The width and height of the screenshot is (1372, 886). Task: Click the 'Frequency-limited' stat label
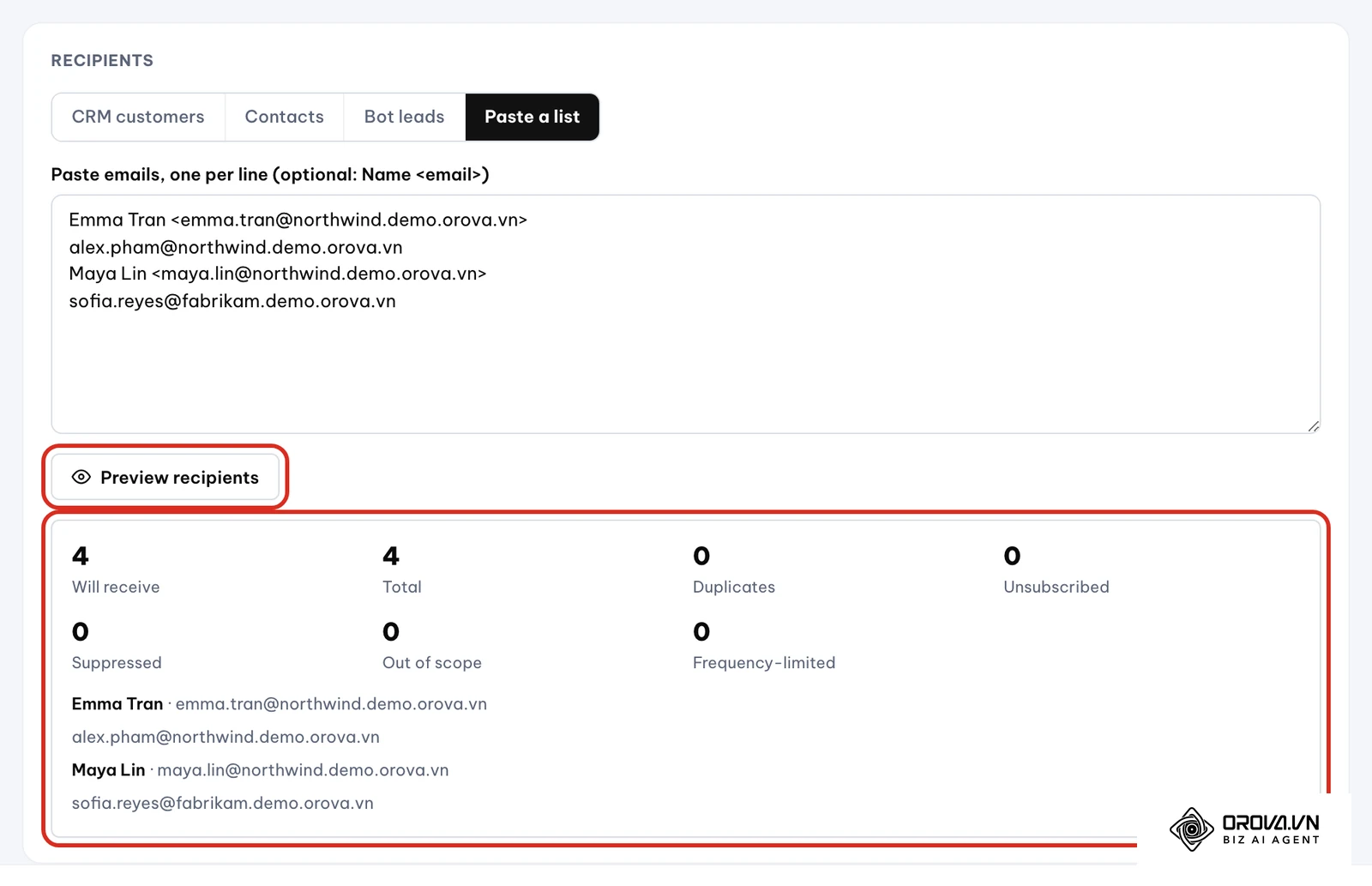(x=764, y=663)
